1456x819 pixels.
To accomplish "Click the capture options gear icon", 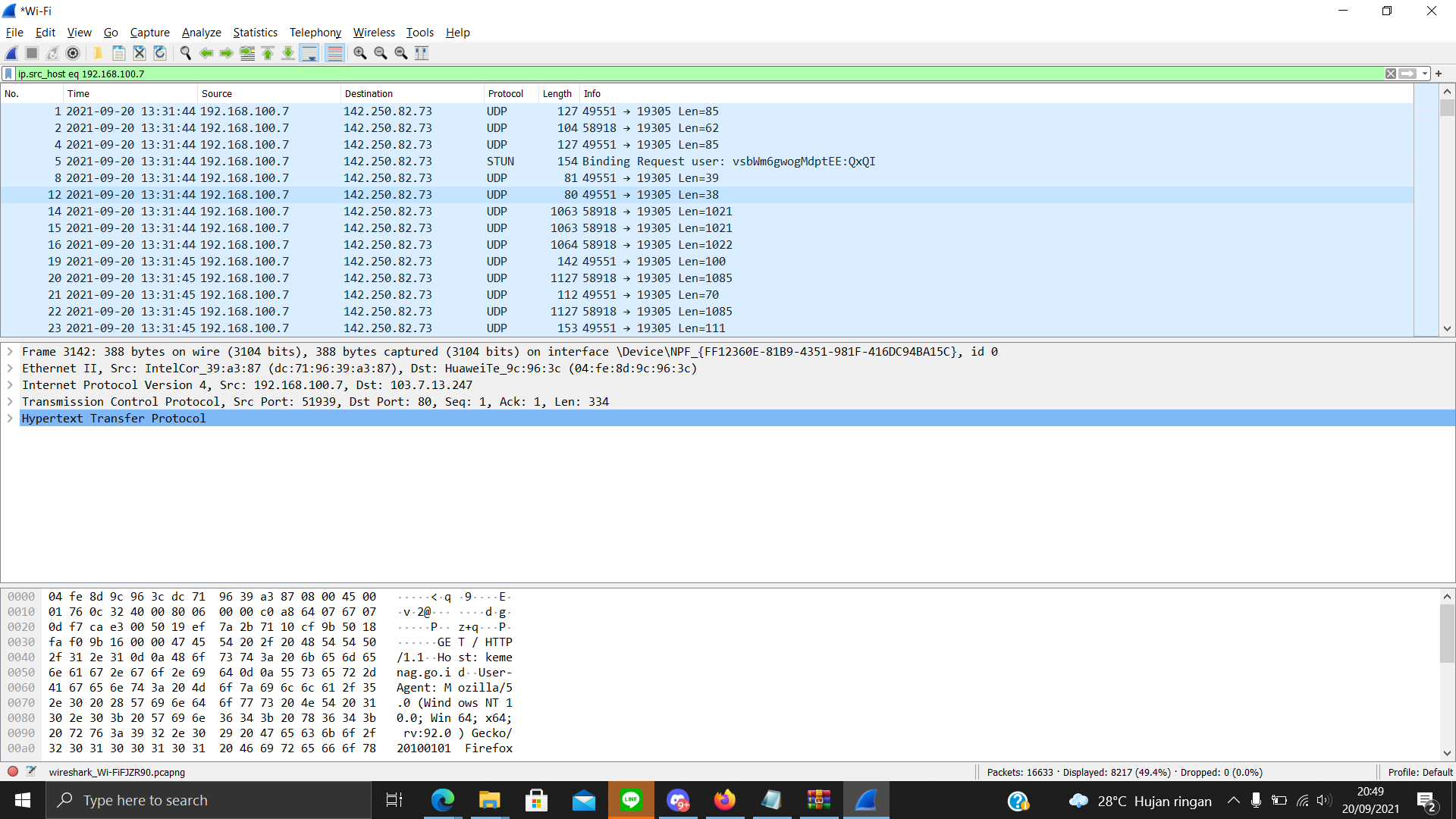I will [73, 53].
